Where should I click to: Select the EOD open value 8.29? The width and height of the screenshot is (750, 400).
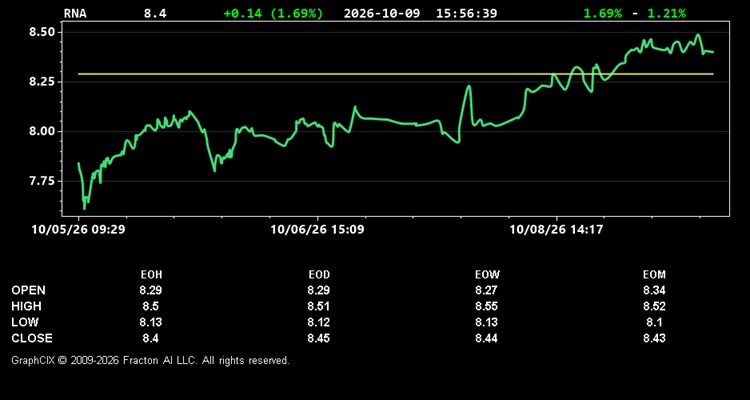[x=319, y=290]
